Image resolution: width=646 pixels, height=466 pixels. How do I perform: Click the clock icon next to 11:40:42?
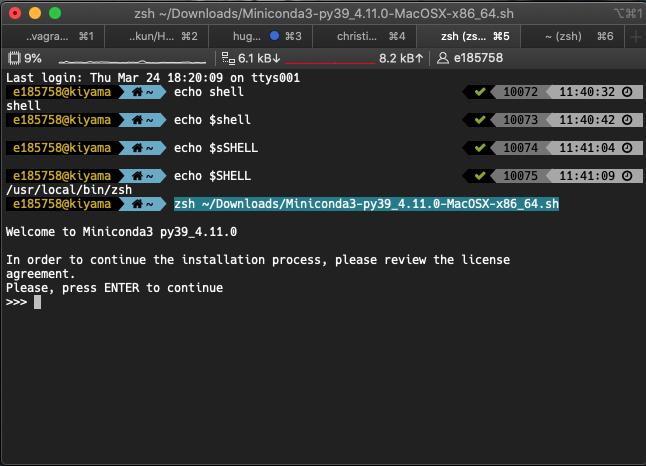click(627, 120)
